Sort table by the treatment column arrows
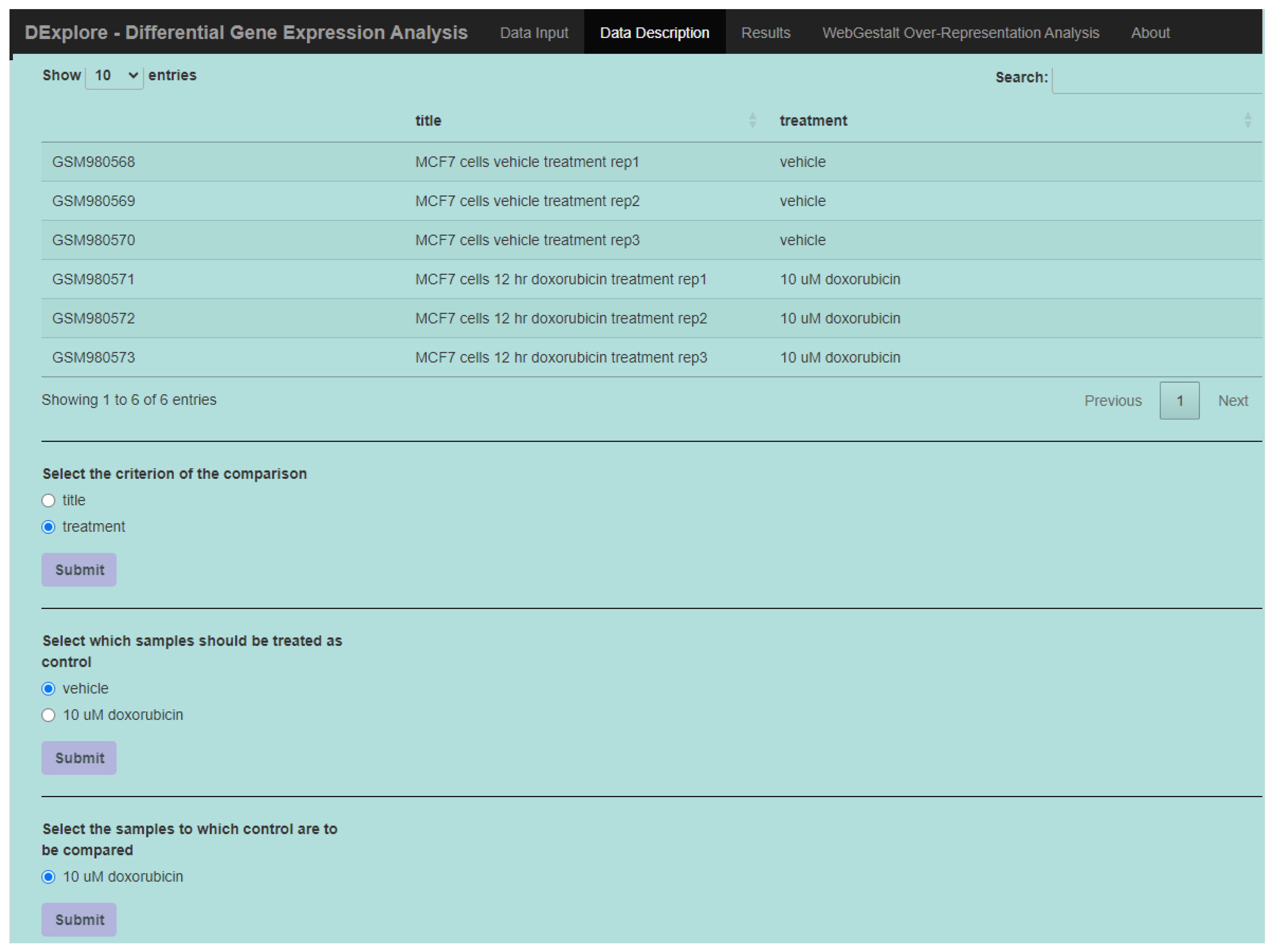1277x952 pixels. click(1247, 120)
